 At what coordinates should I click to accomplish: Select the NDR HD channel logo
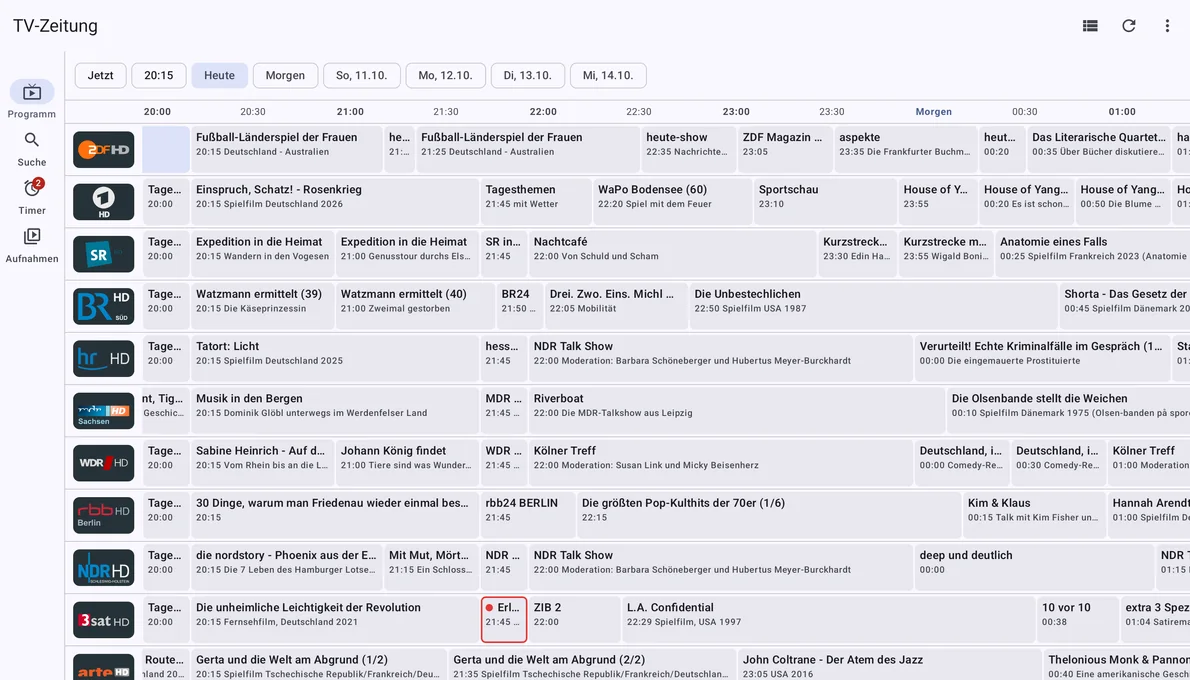click(104, 568)
